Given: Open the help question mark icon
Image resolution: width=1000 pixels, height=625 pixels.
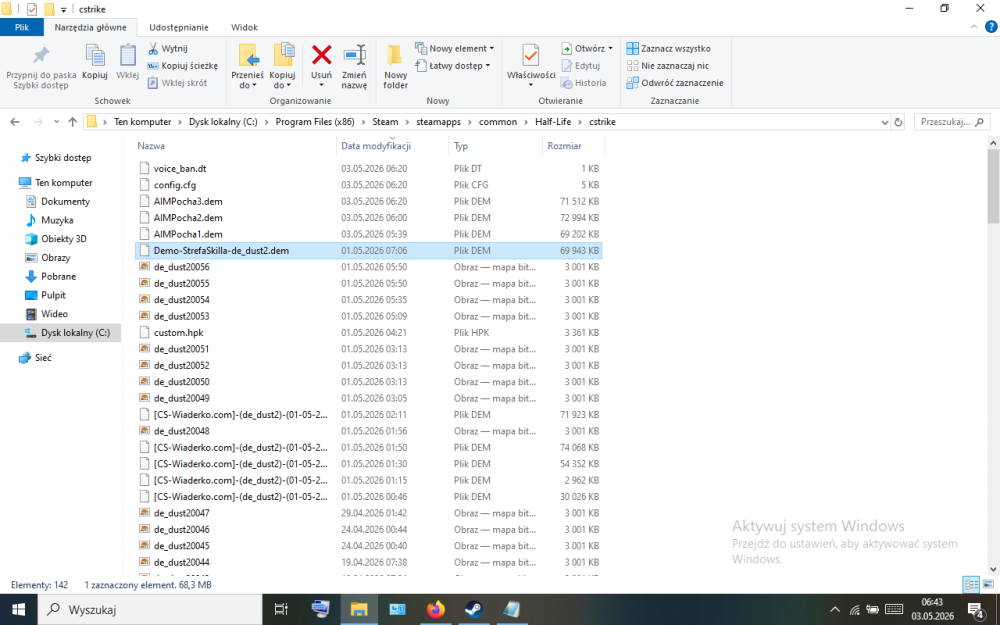Looking at the screenshot, I should [991, 27].
